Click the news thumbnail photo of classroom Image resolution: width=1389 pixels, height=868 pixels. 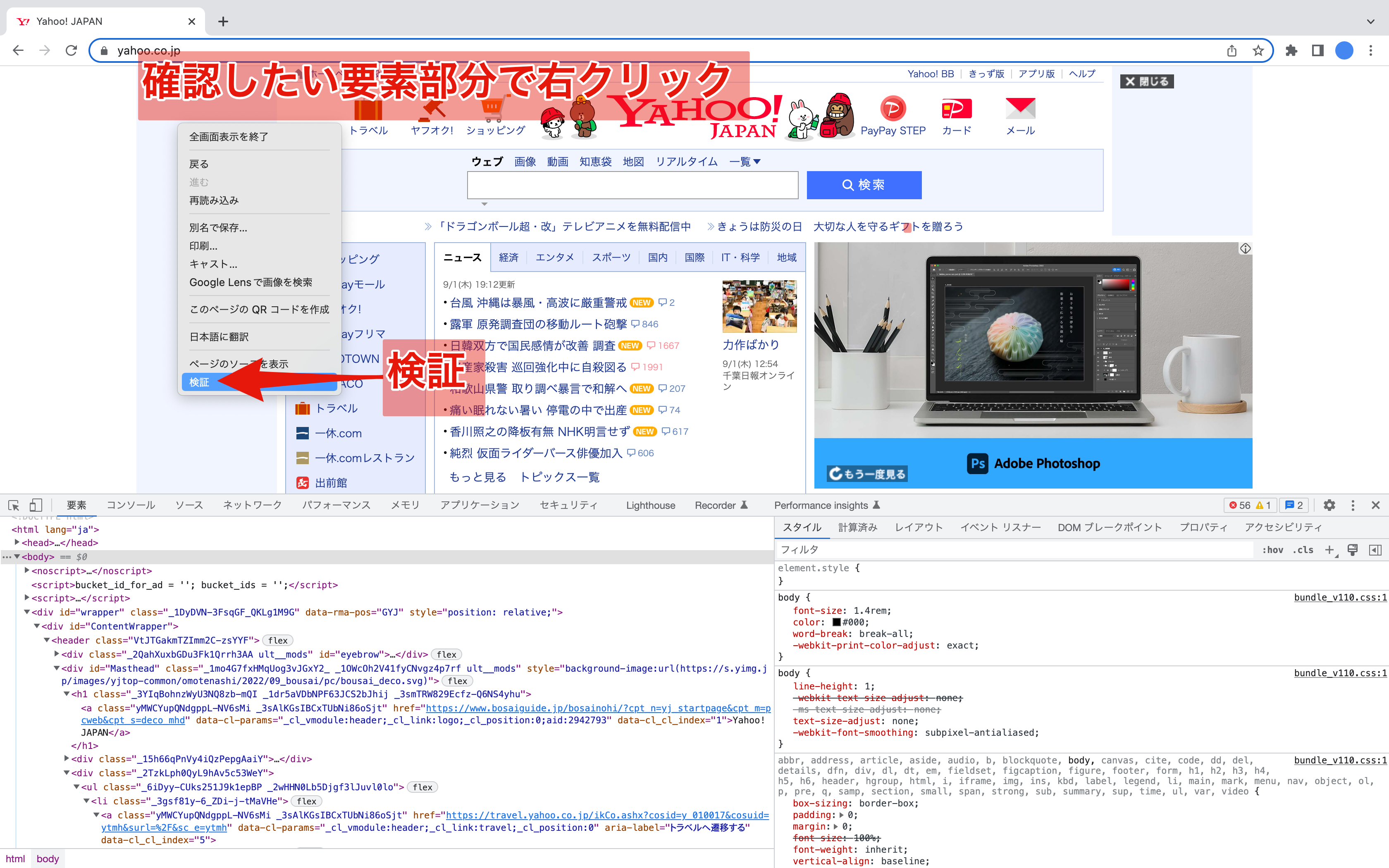(x=759, y=306)
